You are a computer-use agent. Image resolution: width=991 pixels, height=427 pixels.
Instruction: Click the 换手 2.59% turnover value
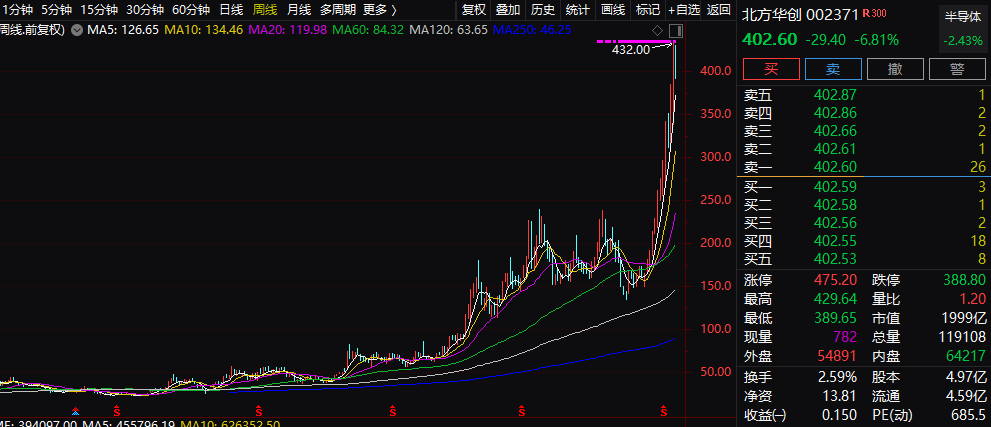tap(837, 377)
